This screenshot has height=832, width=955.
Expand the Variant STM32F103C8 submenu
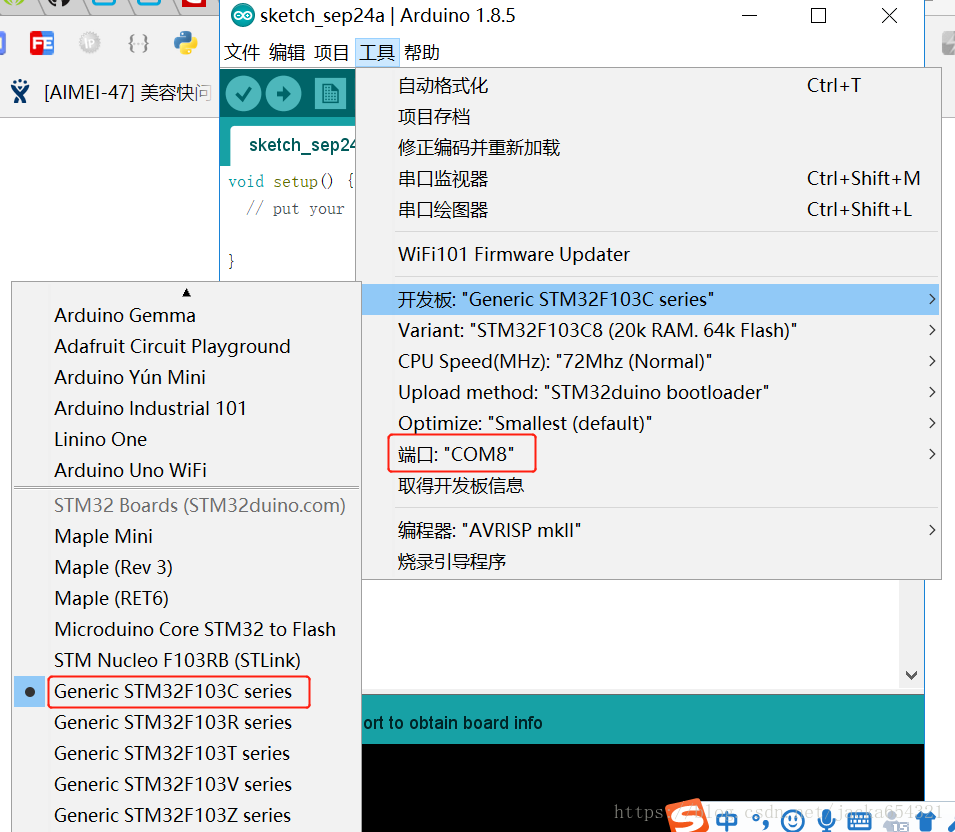tap(649, 330)
